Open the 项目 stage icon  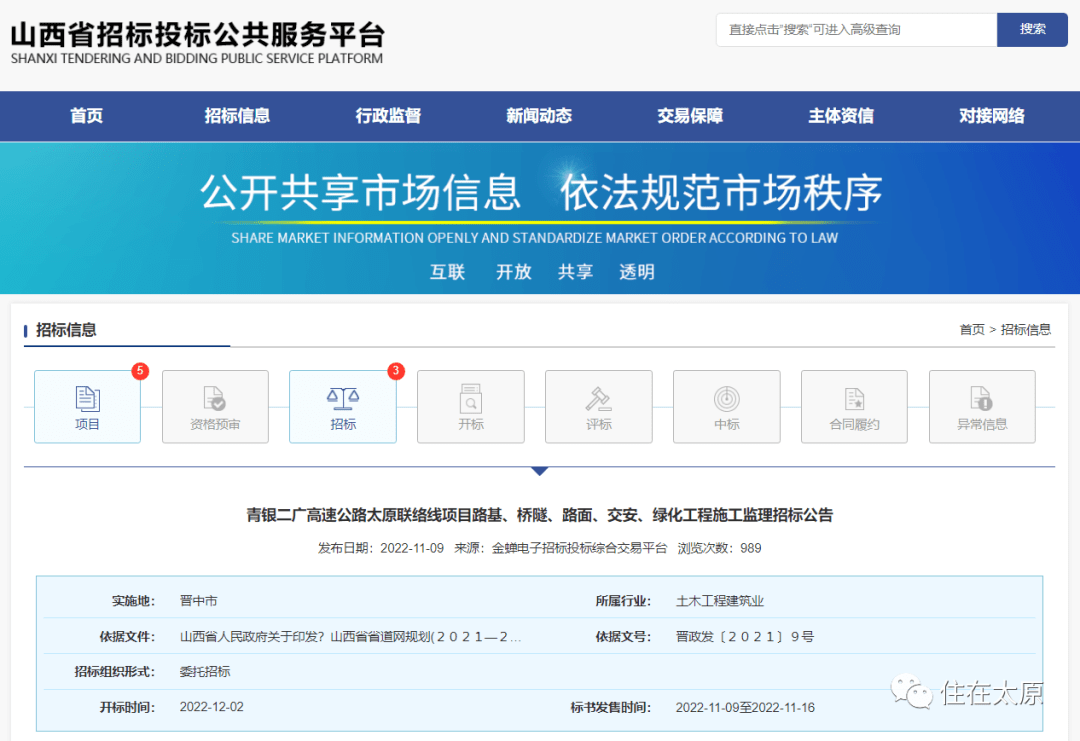(x=87, y=406)
